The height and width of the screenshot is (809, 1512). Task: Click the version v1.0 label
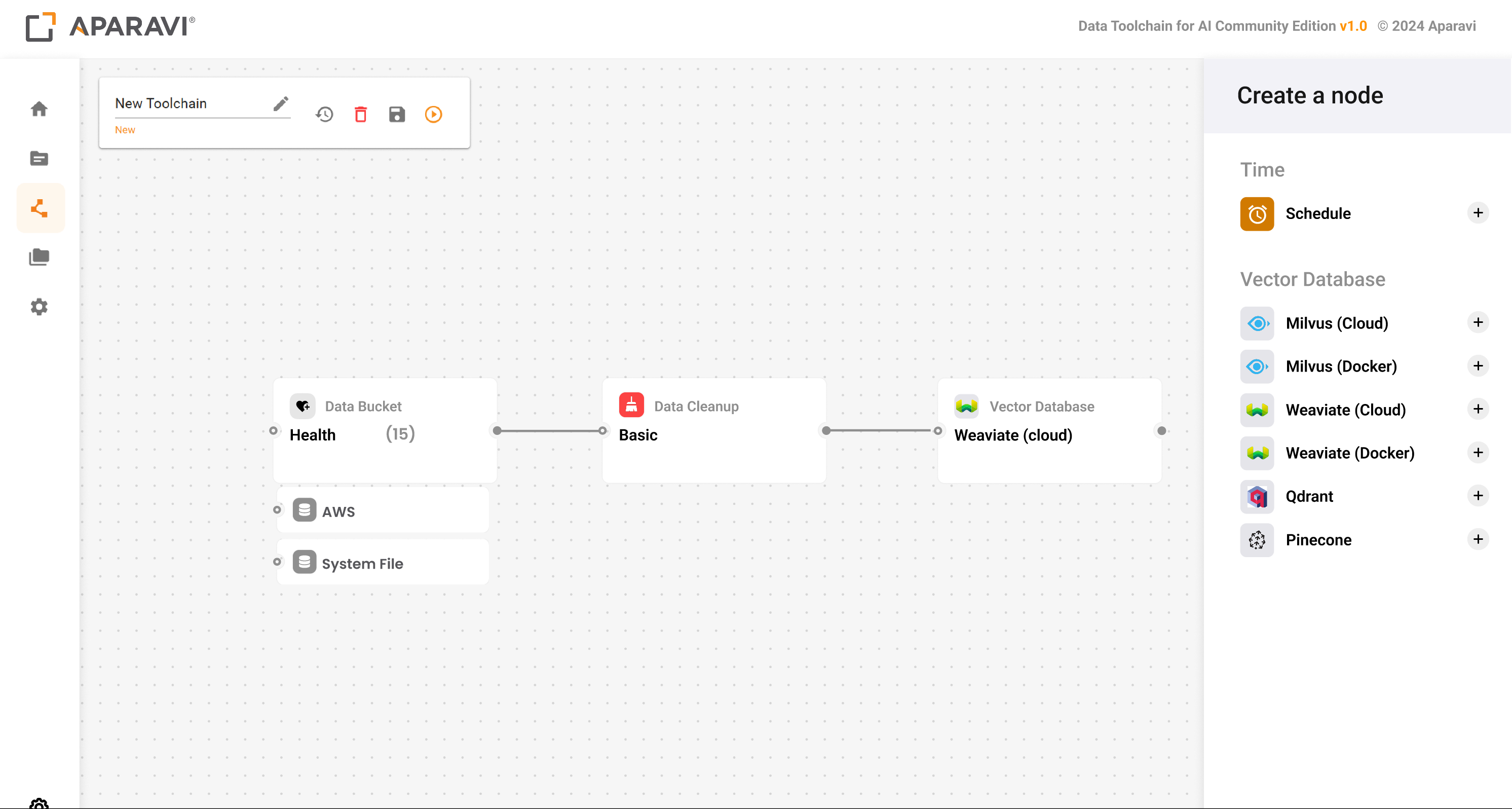pos(1353,26)
